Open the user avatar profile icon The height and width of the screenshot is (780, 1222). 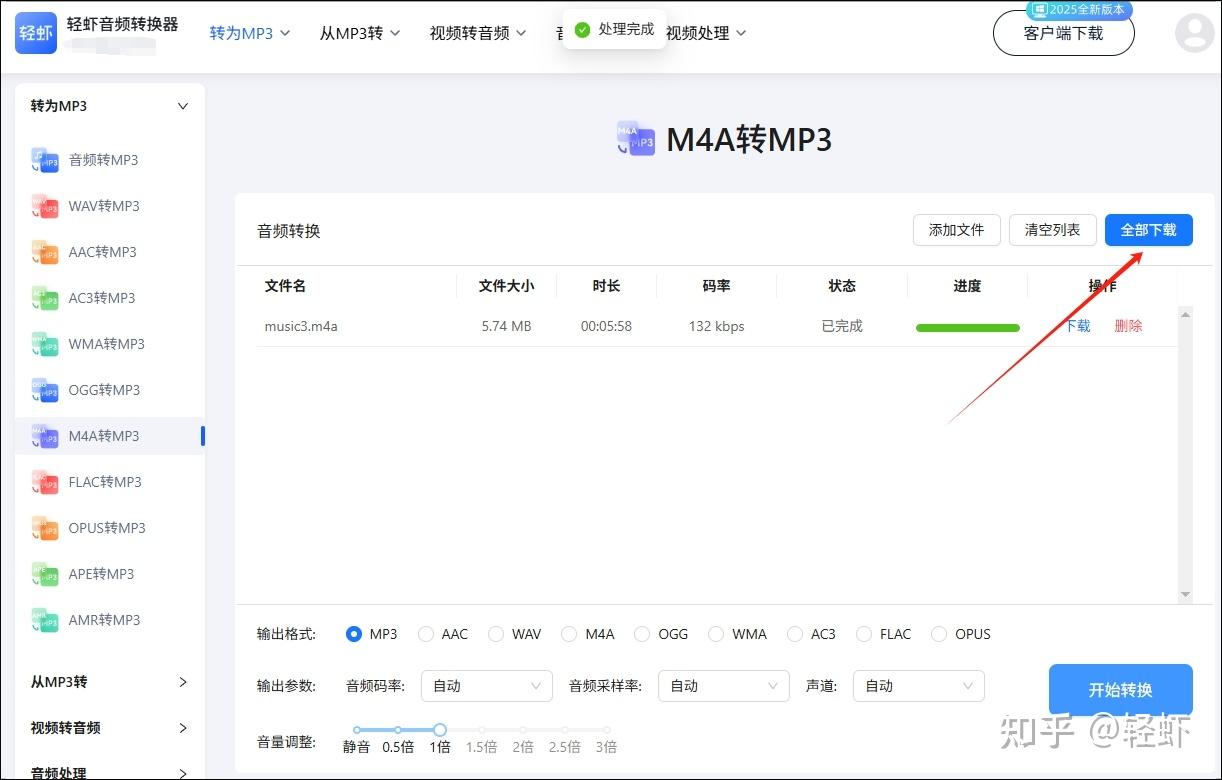pyautogui.click(x=1194, y=33)
